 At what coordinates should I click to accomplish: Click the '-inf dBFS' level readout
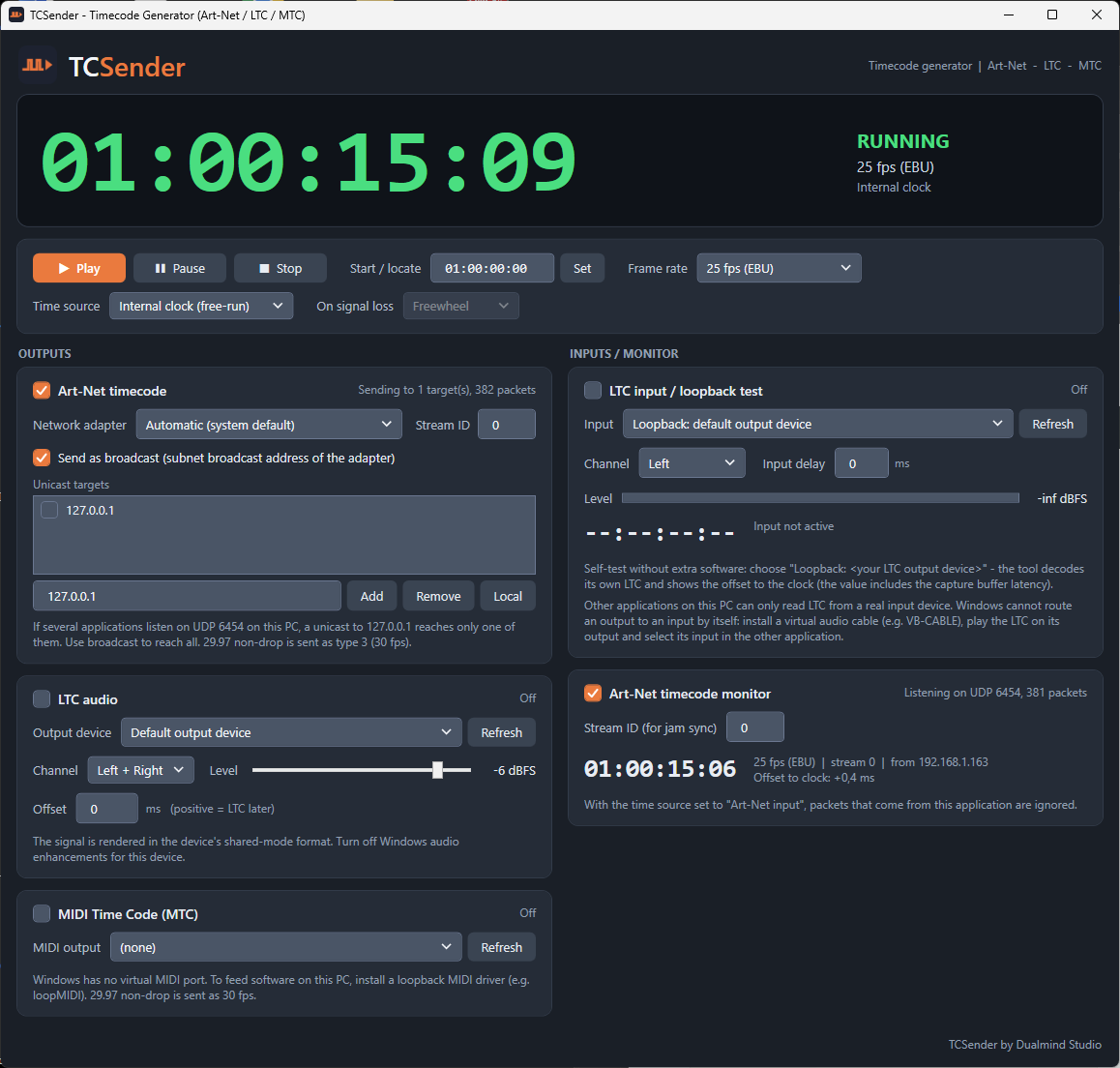(1062, 498)
